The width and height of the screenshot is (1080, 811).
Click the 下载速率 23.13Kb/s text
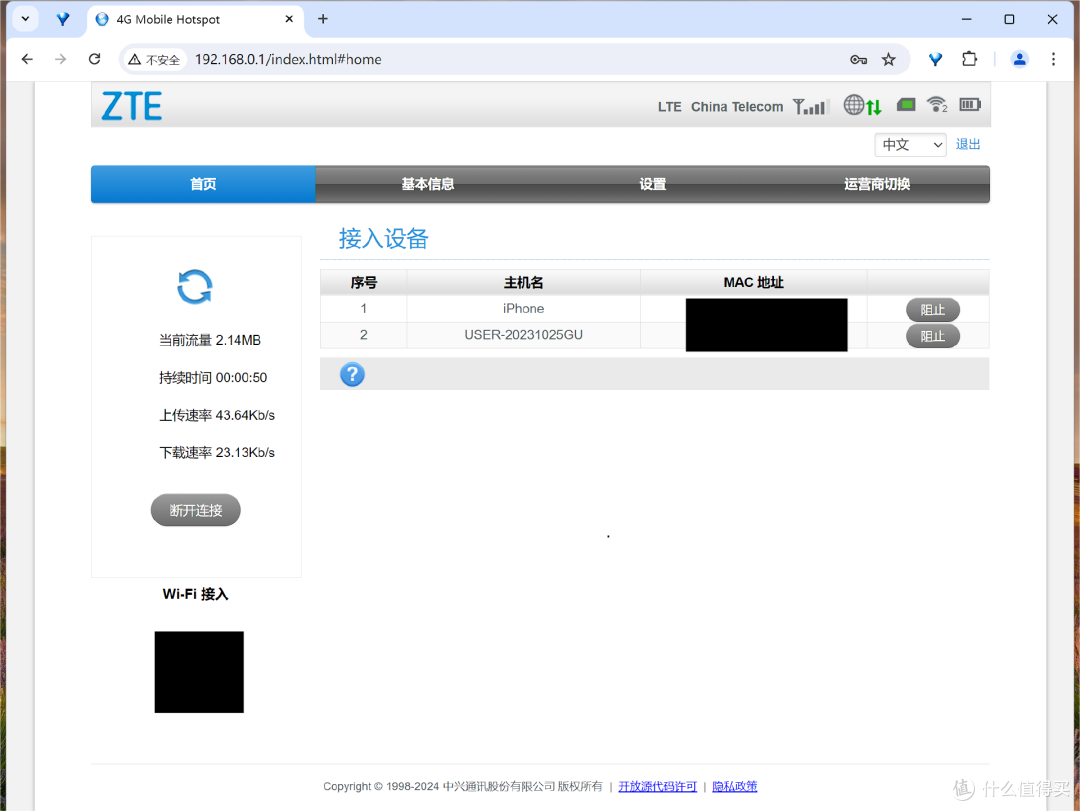(217, 452)
